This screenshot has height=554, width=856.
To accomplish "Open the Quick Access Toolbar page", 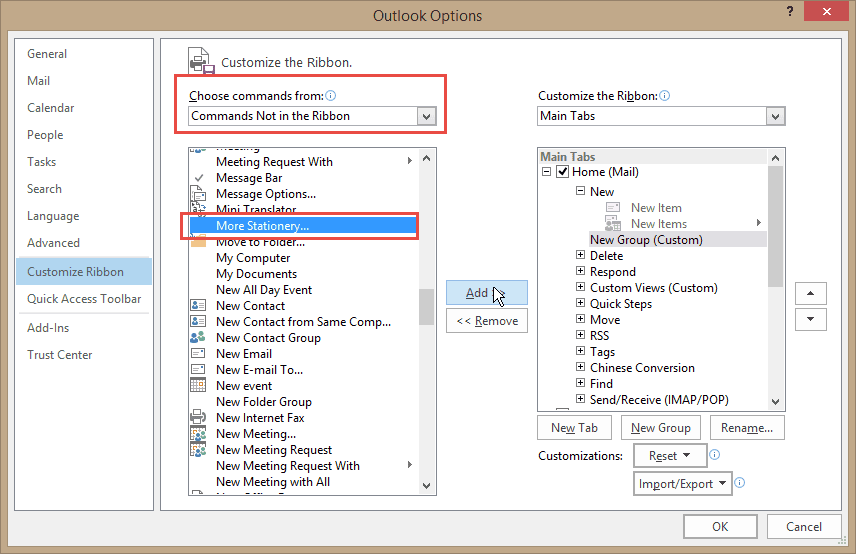I will coord(84,299).
